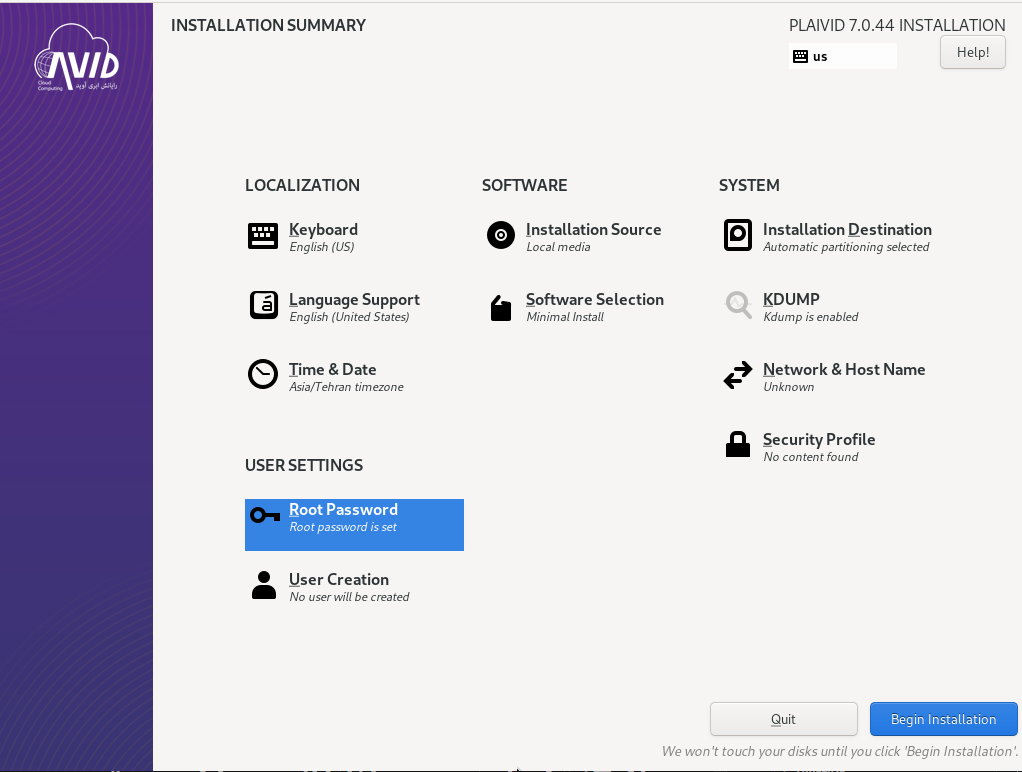Open Installation Destination settings
Image resolution: width=1022 pixels, height=772 pixels.
point(847,230)
